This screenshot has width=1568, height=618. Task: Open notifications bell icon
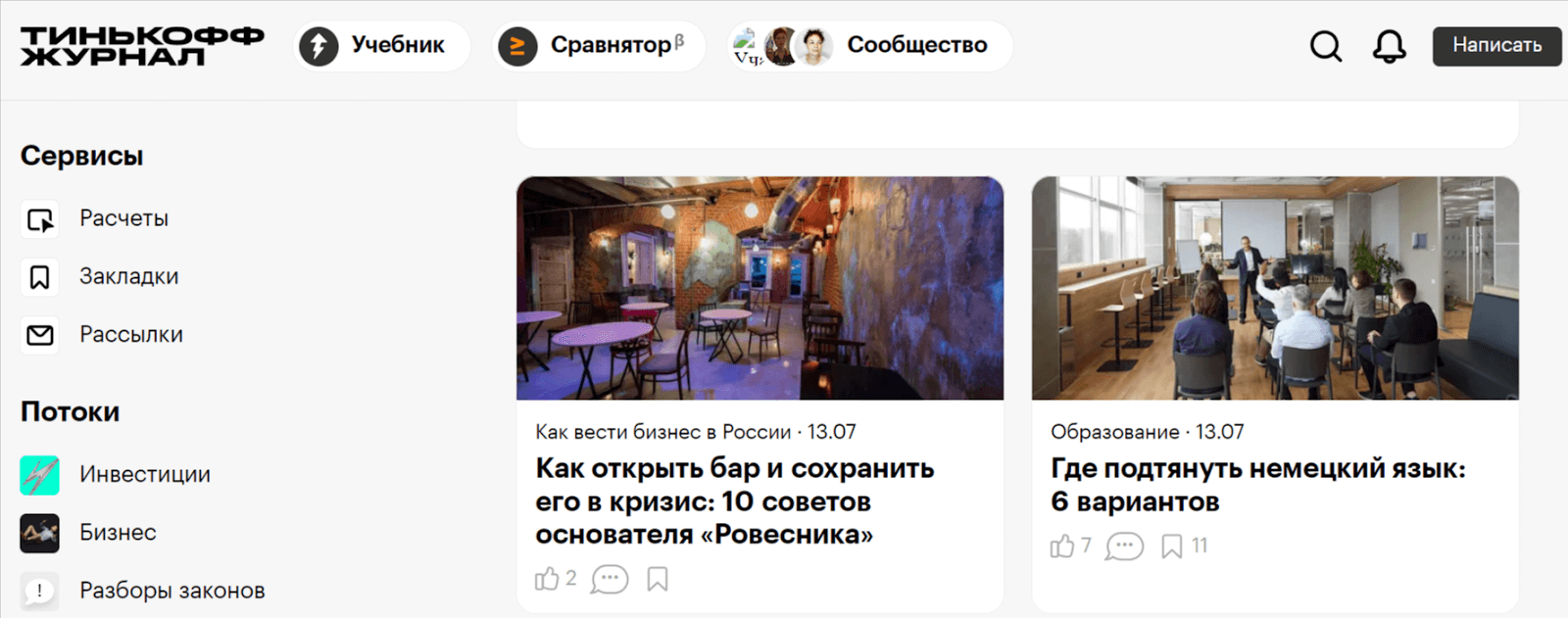point(1389,46)
